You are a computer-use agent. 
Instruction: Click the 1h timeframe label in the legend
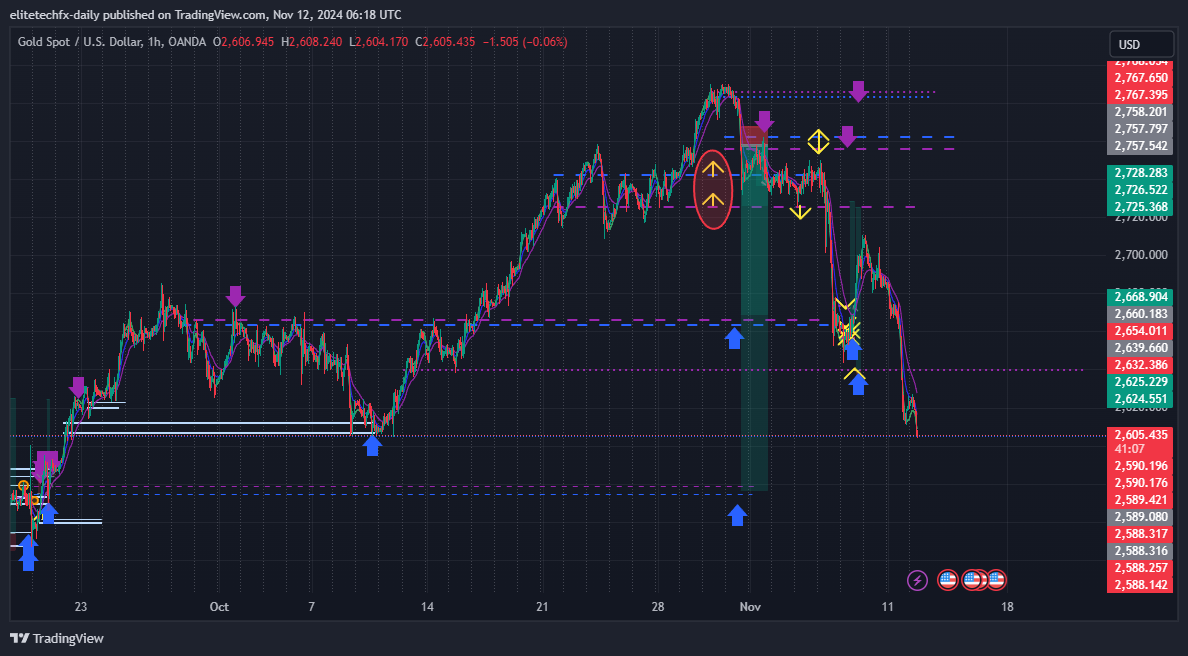click(x=155, y=42)
